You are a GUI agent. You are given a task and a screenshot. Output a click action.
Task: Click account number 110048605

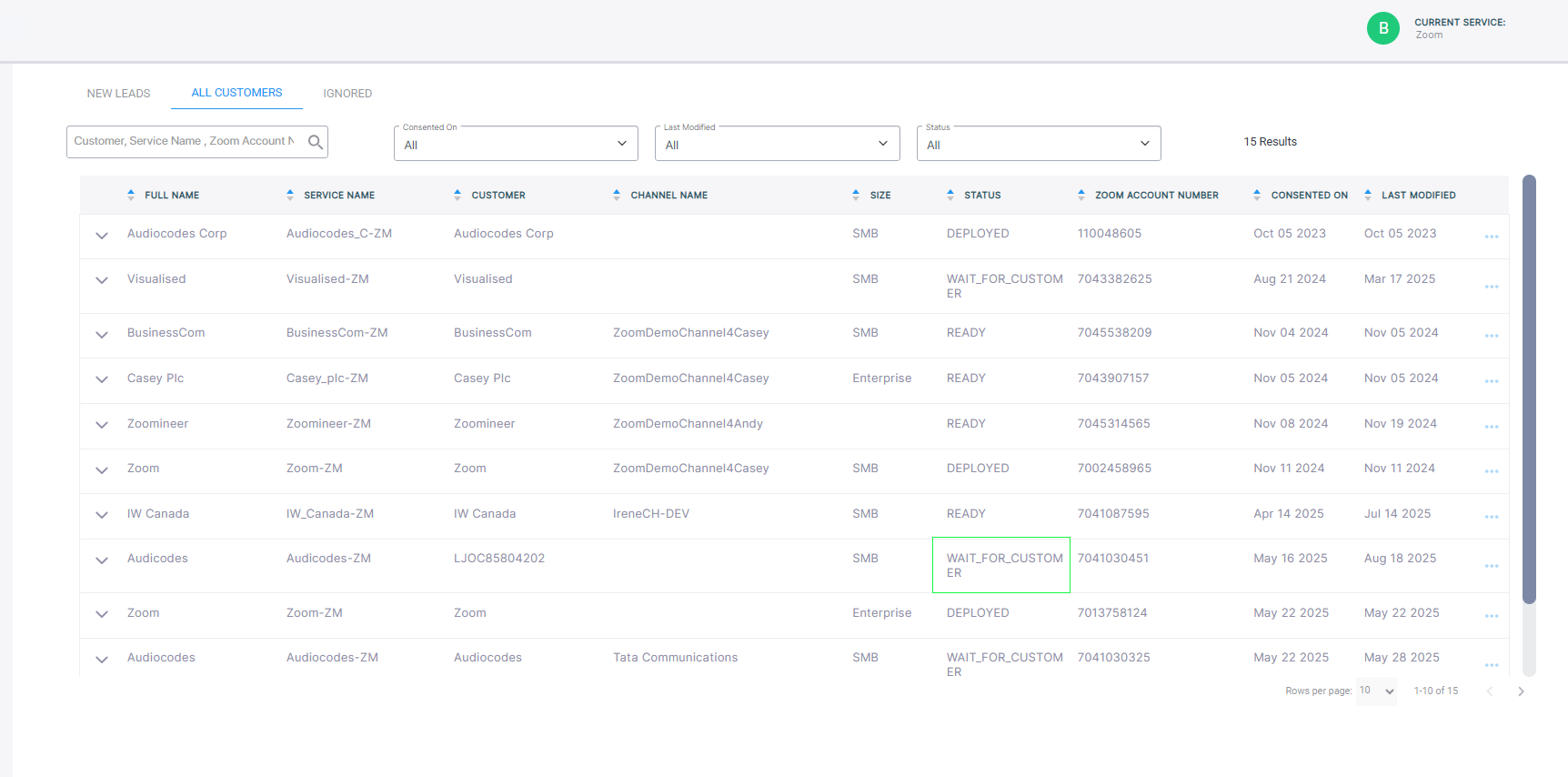tap(1110, 234)
